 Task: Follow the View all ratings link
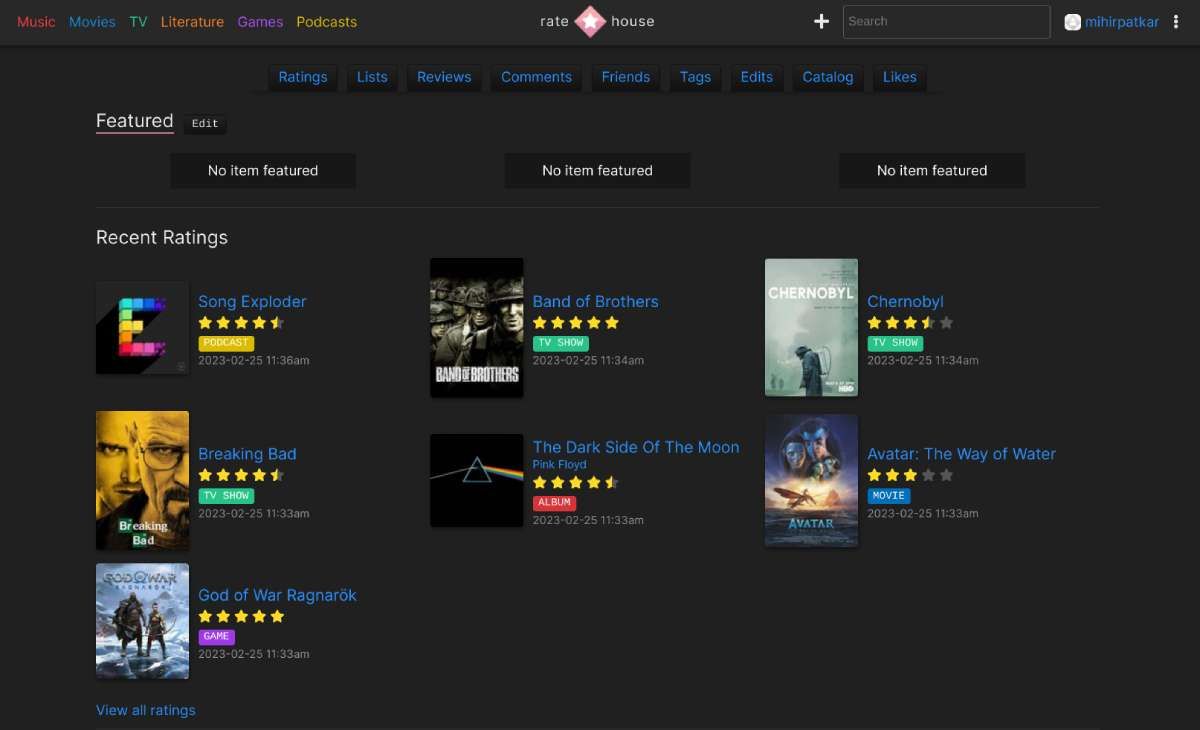pos(146,710)
